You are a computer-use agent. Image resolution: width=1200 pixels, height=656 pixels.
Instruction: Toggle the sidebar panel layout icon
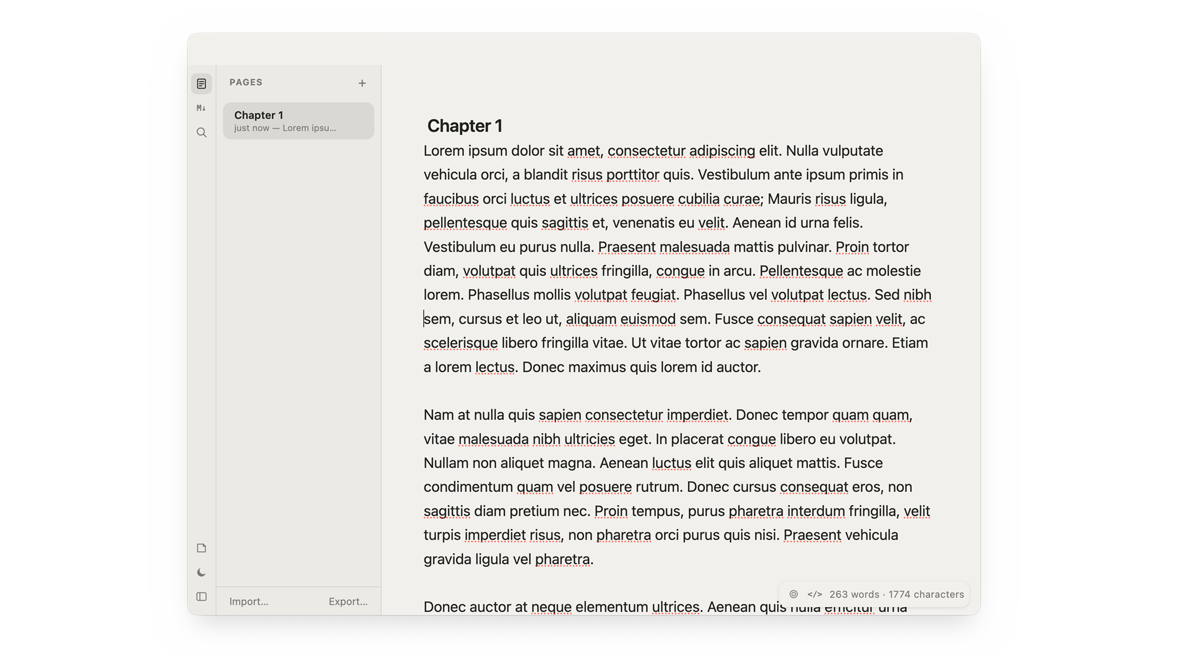coord(201,597)
